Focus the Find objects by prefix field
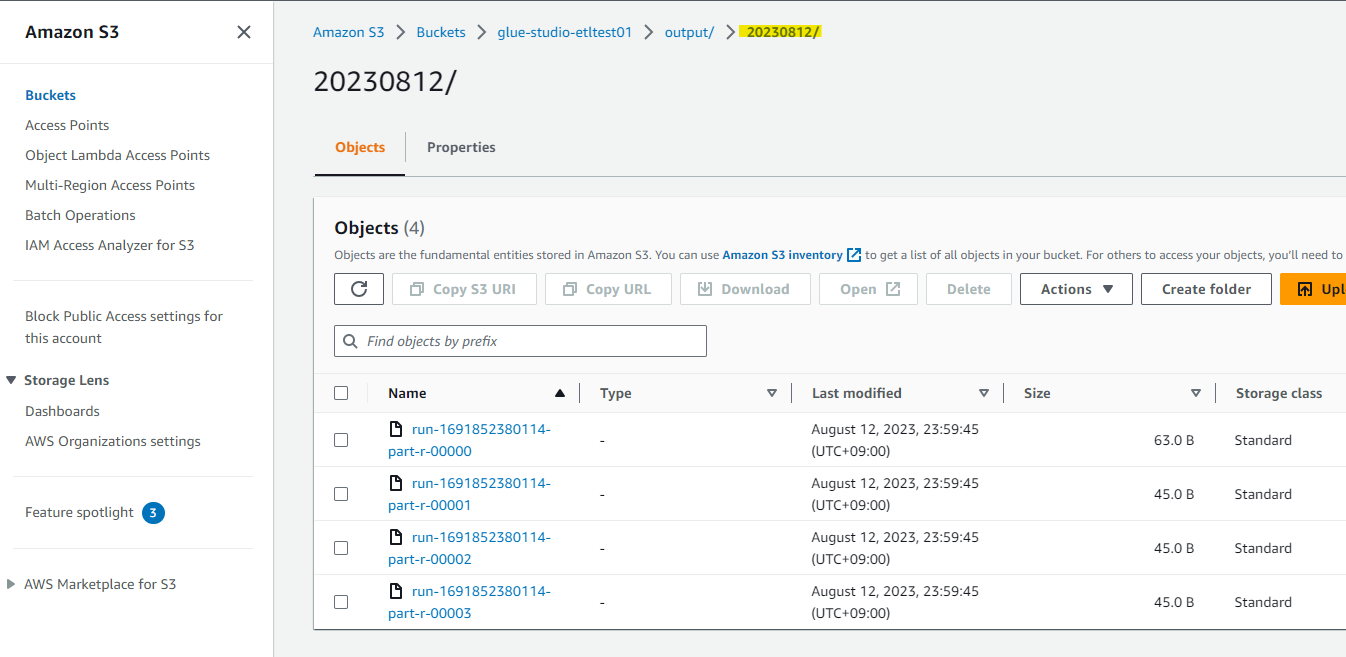Viewport: 1346px width, 657px height. pos(530,341)
